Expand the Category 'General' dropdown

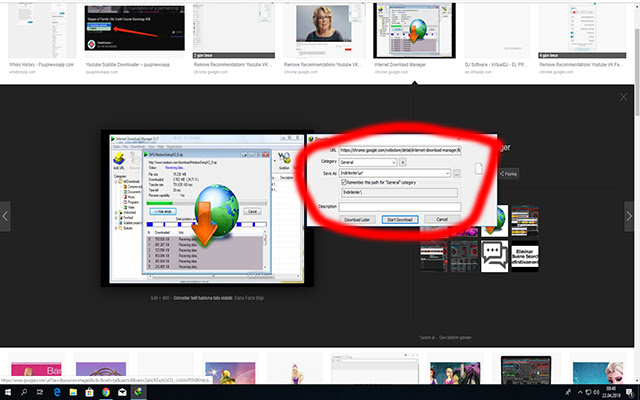[393, 160]
